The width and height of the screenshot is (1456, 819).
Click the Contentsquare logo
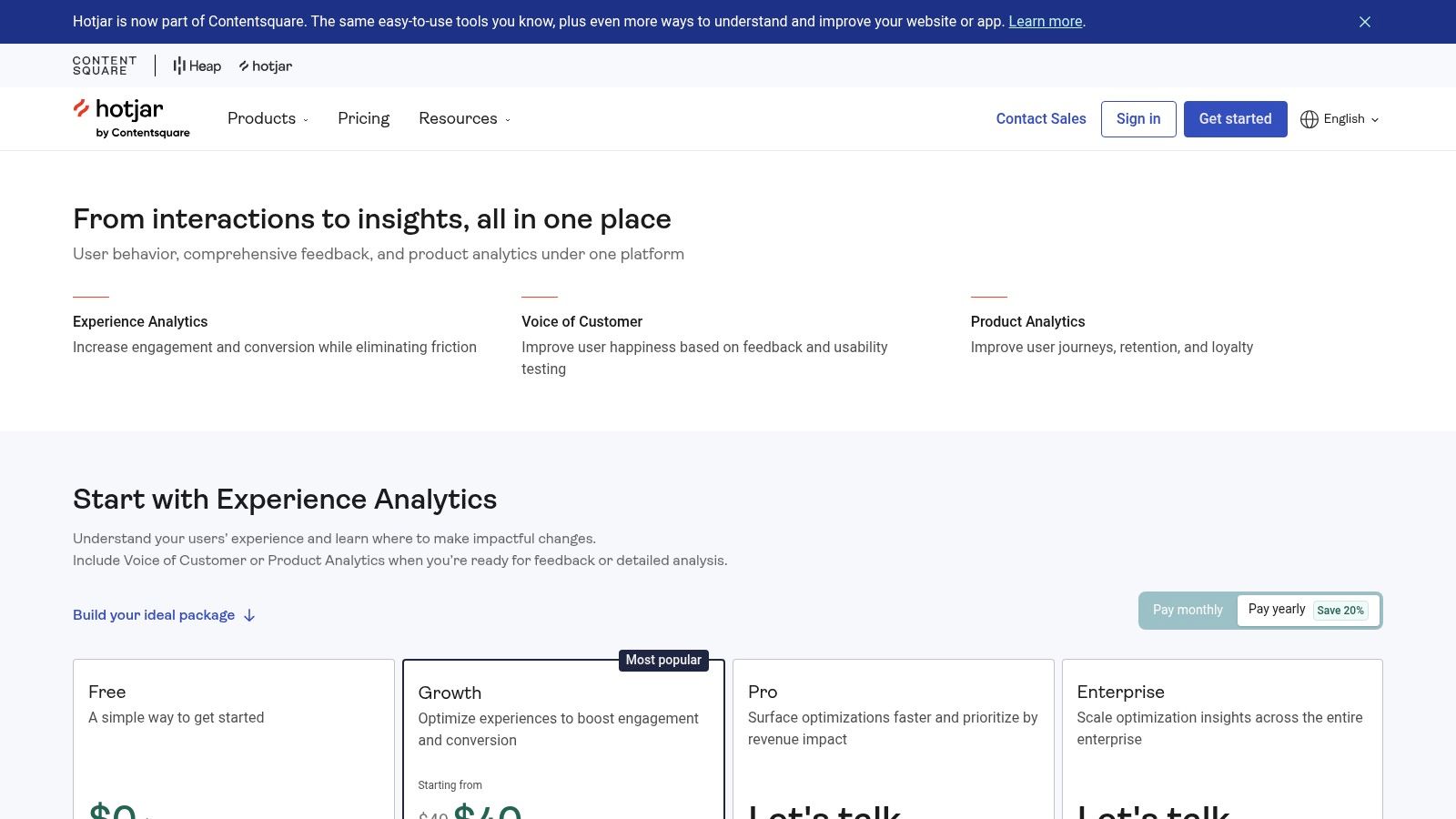click(103, 65)
